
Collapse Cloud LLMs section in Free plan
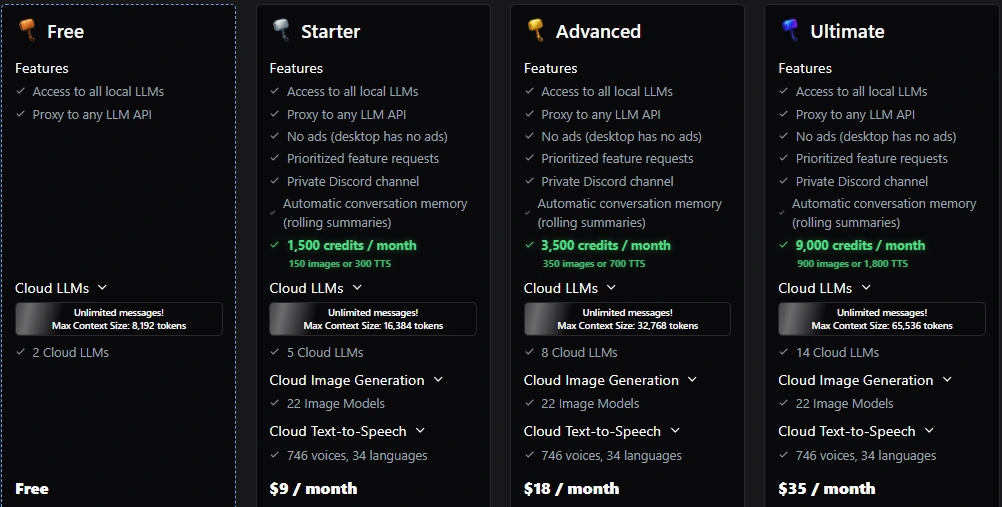(103, 288)
